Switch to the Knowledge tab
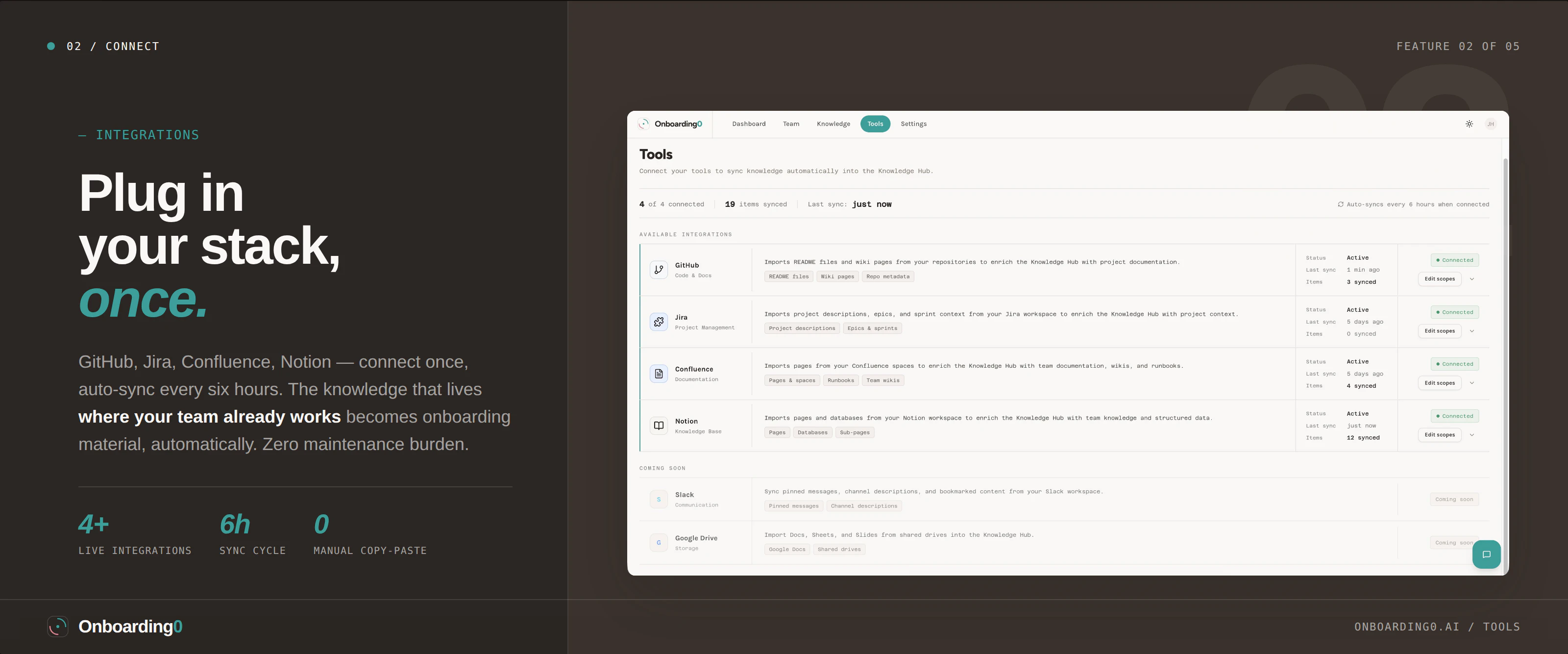Image resolution: width=1568 pixels, height=654 pixels. [x=833, y=124]
